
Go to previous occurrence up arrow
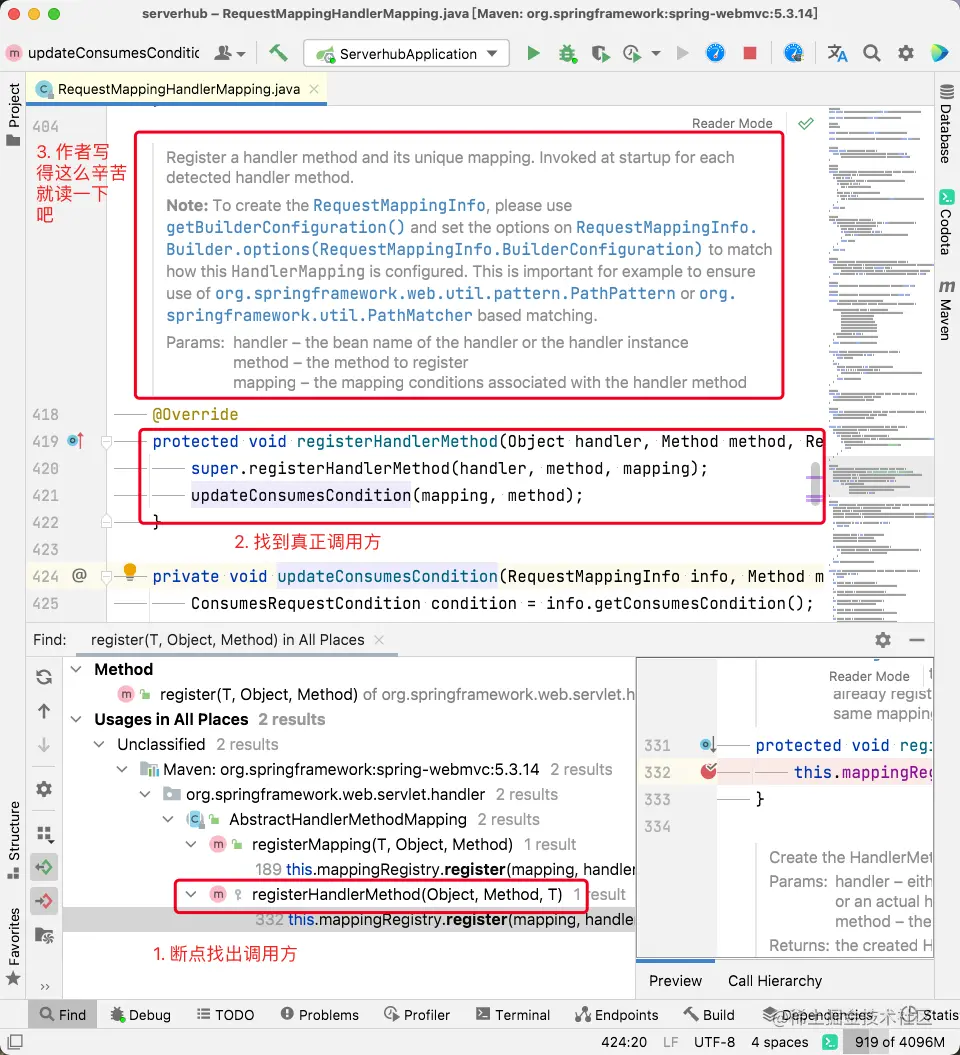tap(44, 711)
